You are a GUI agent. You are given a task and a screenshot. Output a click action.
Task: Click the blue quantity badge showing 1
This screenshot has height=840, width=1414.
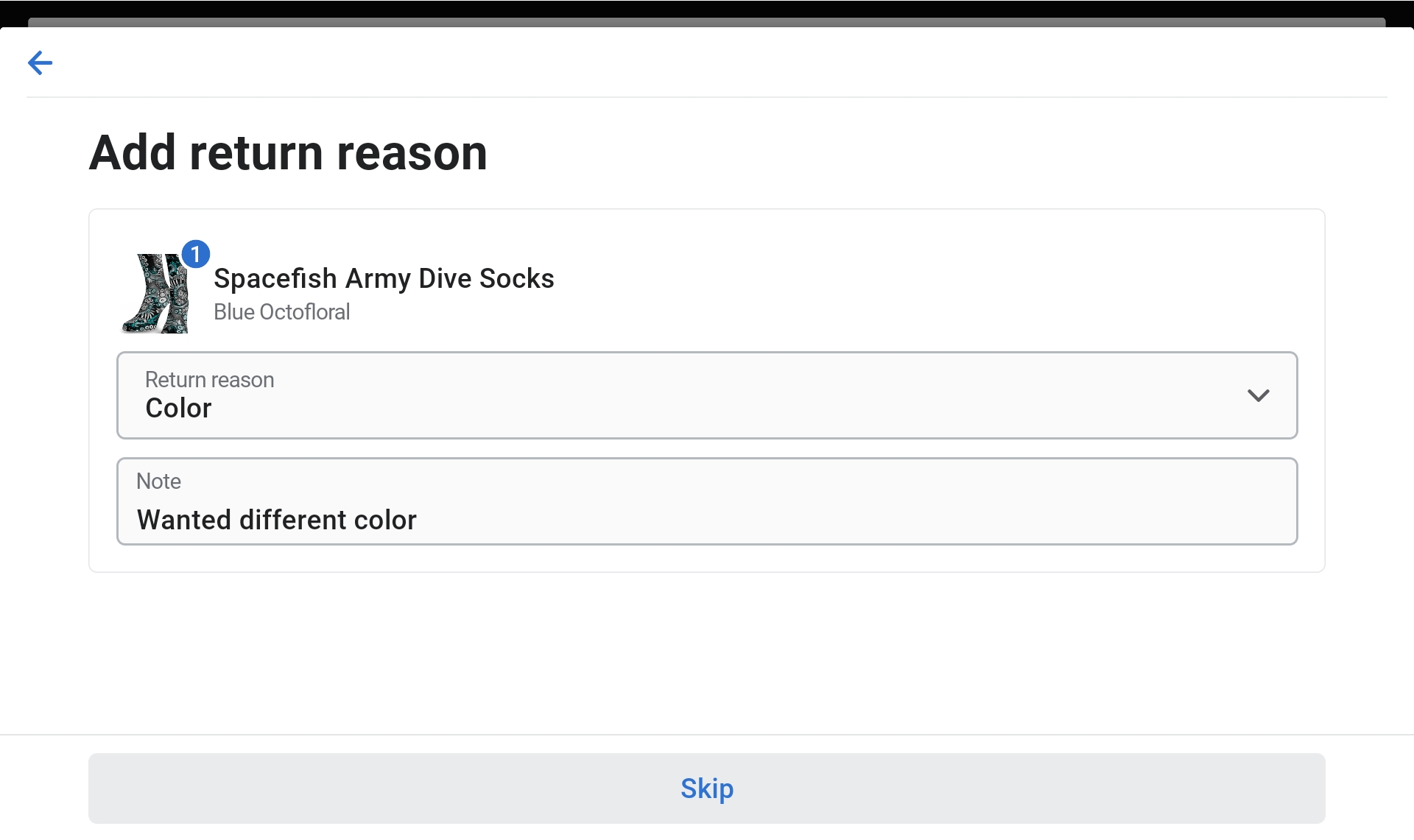click(x=195, y=254)
